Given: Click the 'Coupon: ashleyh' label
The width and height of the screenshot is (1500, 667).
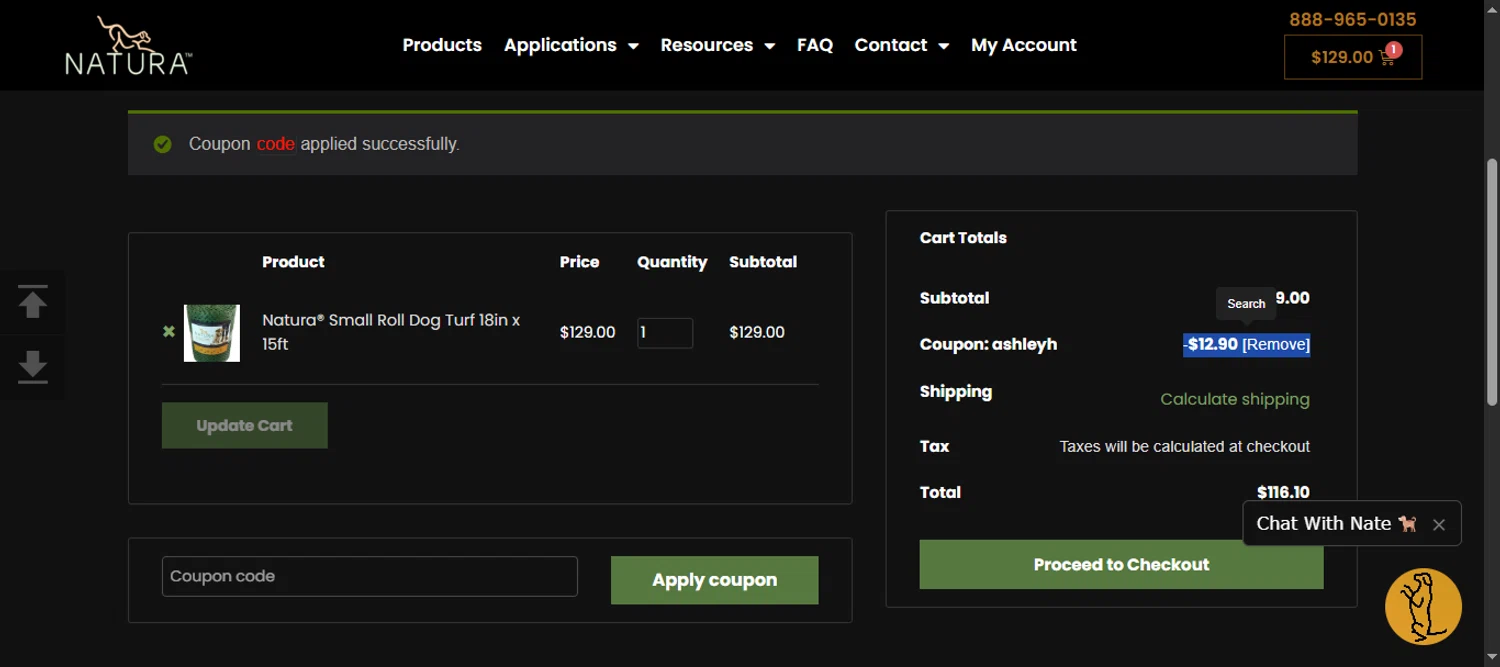Looking at the screenshot, I should [x=988, y=344].
